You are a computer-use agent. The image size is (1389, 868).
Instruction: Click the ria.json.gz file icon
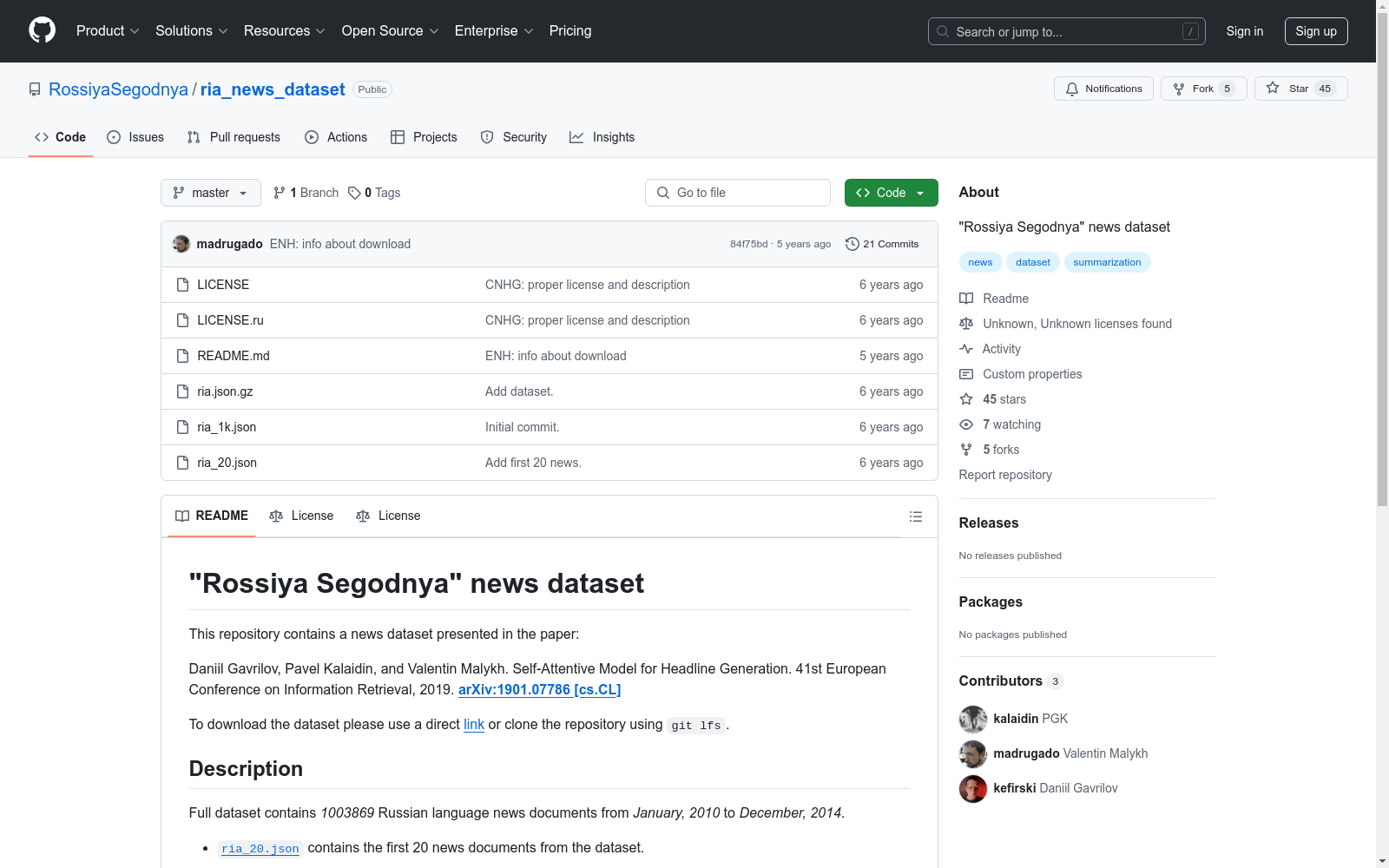tap(182, 391)
